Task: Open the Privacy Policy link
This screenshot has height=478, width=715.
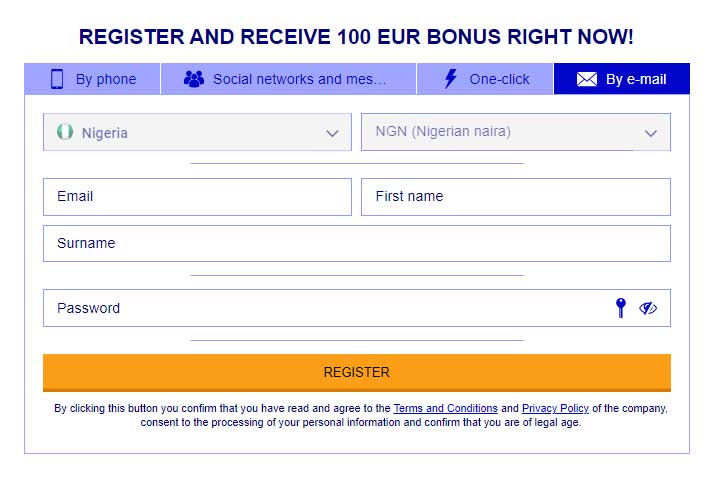Action: point(555,408)
